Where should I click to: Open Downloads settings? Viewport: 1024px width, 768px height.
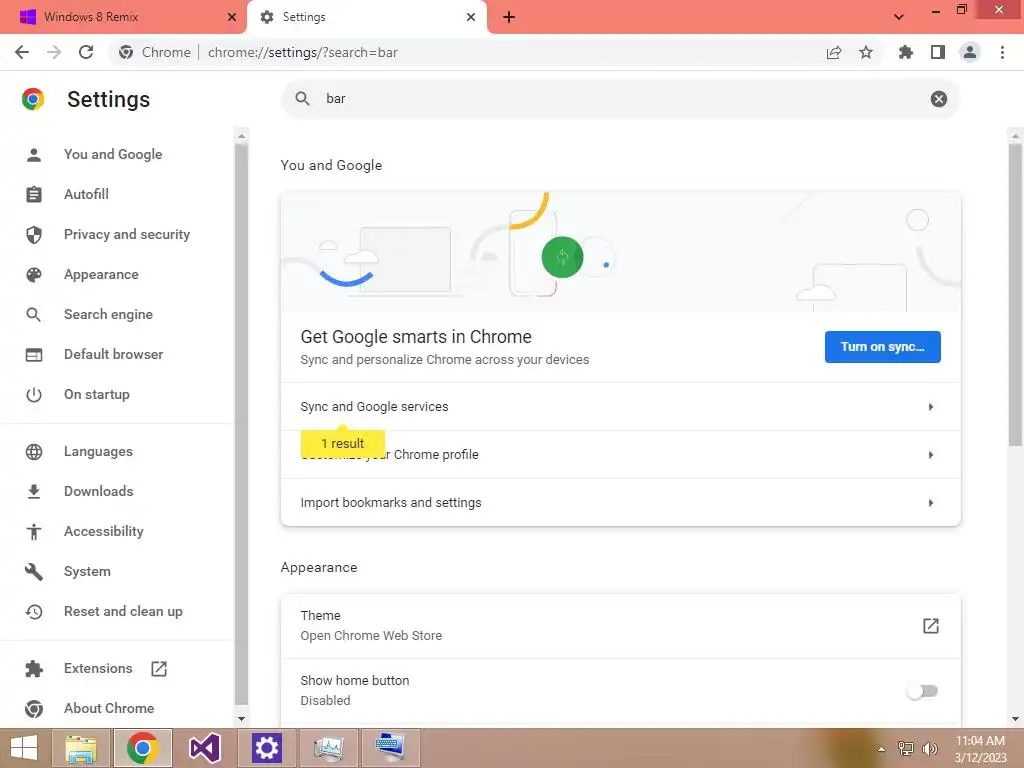point(99,491)
